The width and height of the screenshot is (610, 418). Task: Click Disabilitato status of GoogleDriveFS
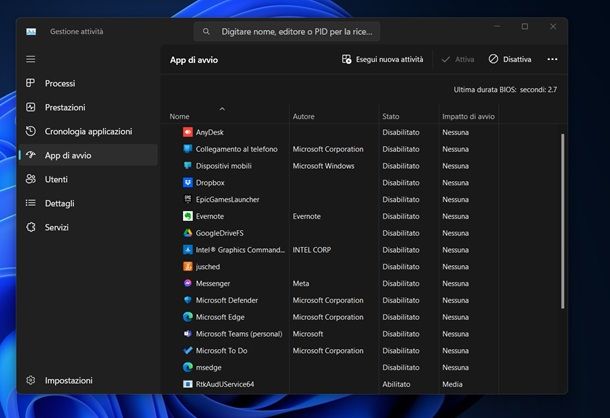(x=401, y=233)
